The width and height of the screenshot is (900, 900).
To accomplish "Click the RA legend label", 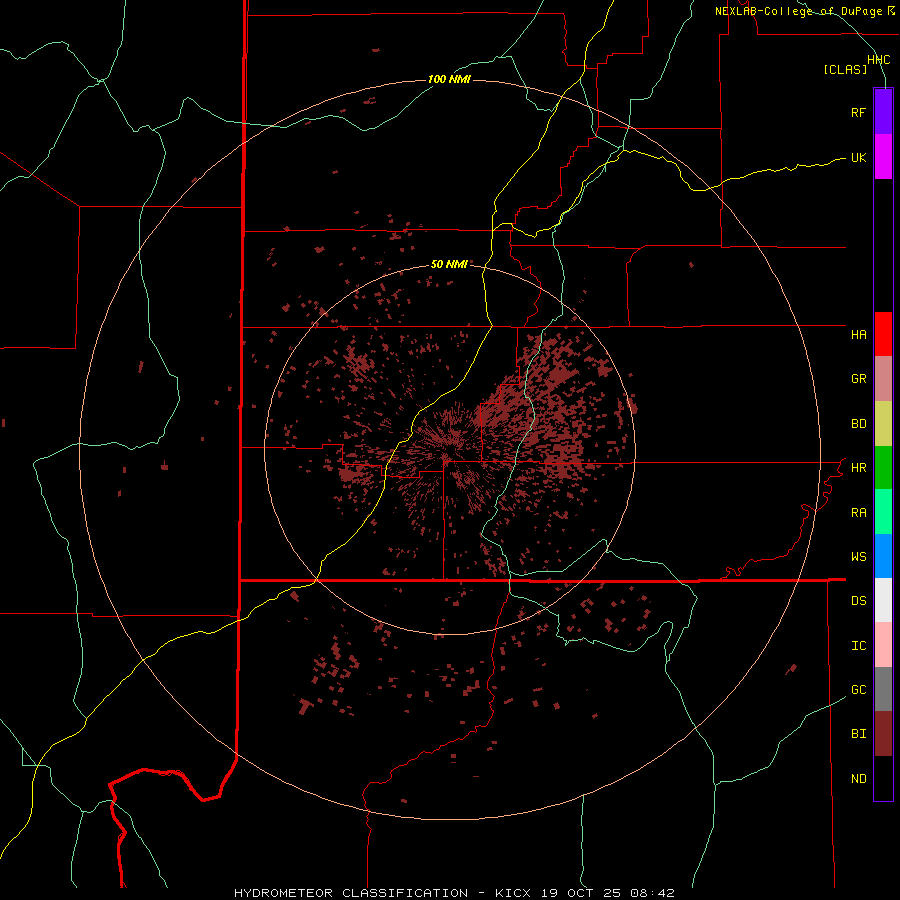I will (858, 513).
